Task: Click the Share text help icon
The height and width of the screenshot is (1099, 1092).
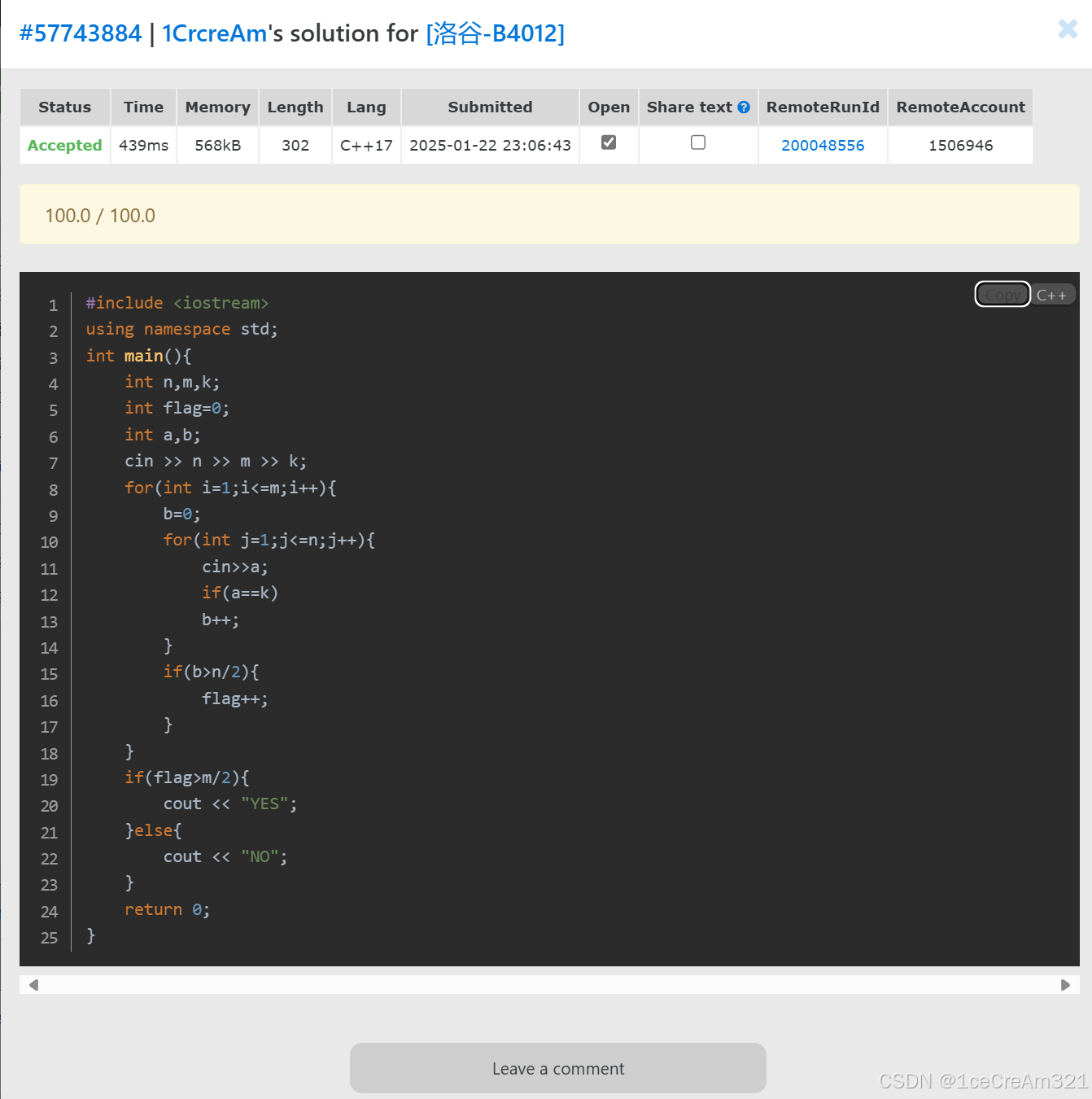Action: (x=745, y=107)
